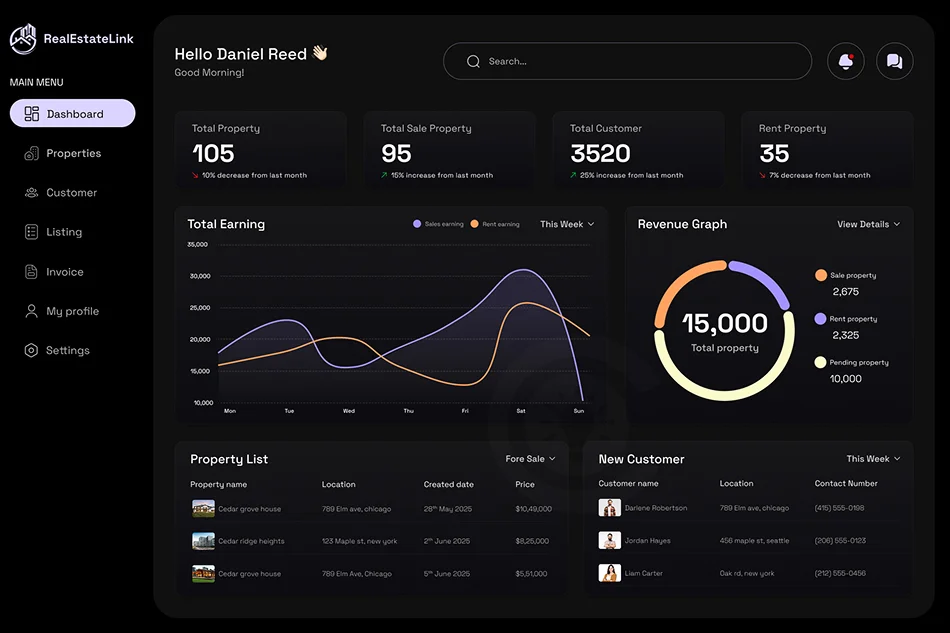Expand the Fore Sale filter dropdown
The image size is (950, 633).
click(529, 458)
